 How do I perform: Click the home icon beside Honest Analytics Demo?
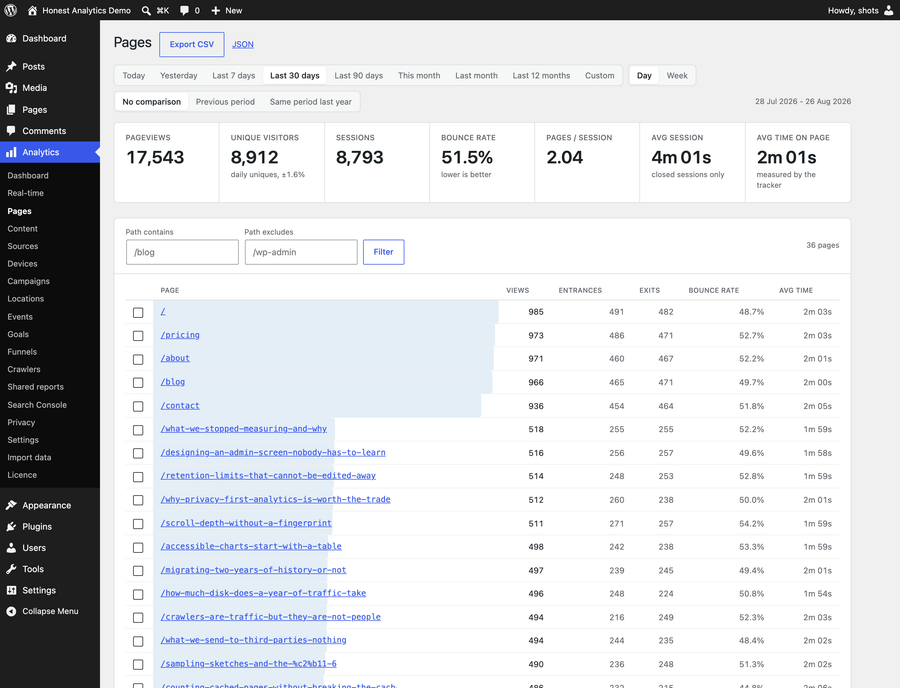click(32, 10)
